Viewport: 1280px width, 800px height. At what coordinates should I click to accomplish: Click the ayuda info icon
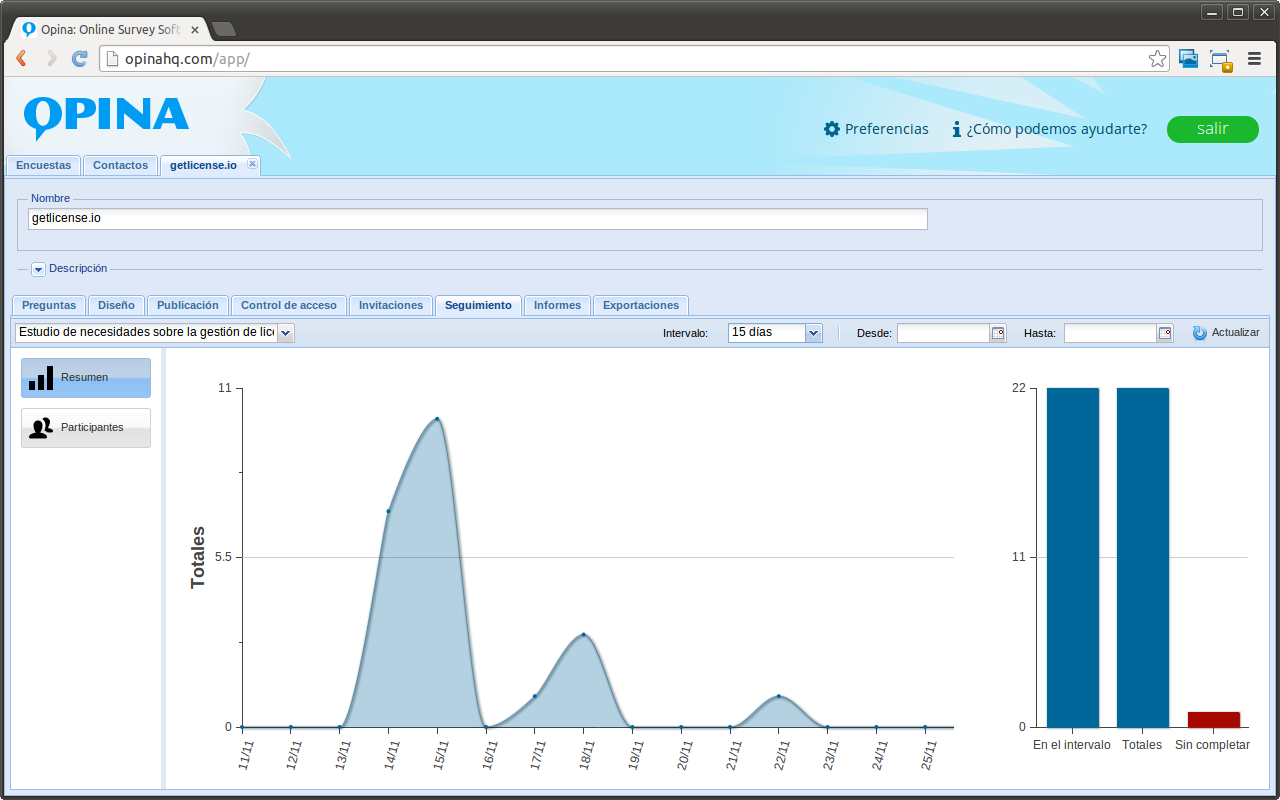tap(957, 129)
